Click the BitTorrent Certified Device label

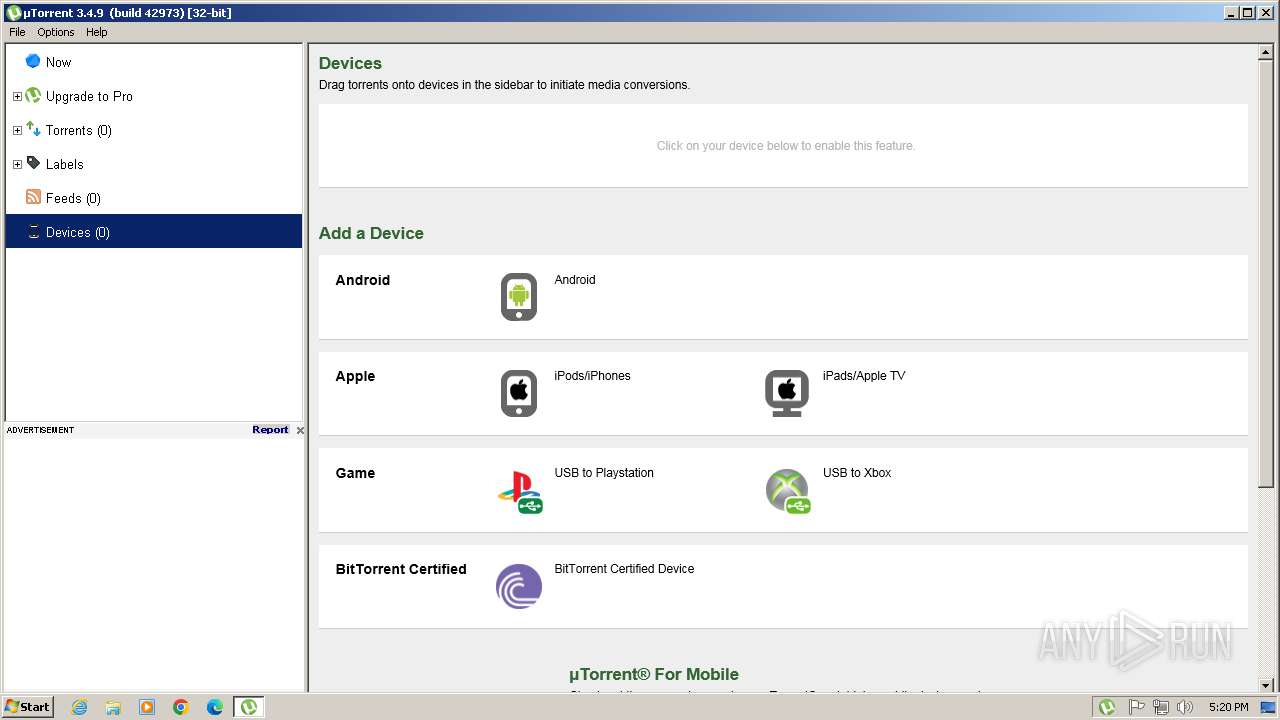(x=624, y=569)
